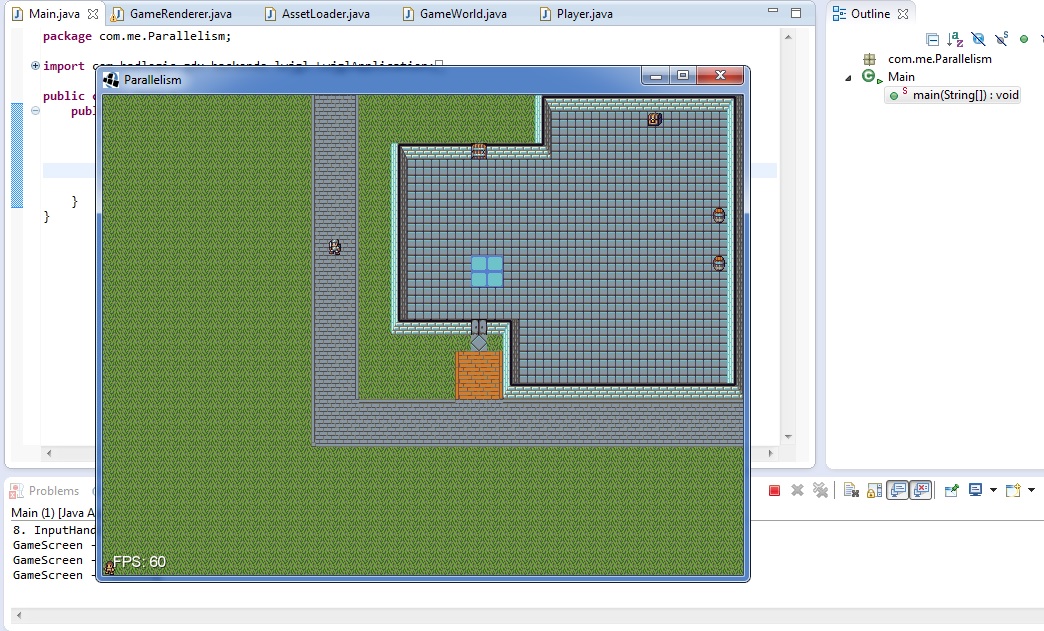This screenshot has width=1044, height=631.
Task: Click the blue window tile on the floor
Action: (x=487, y=271)
